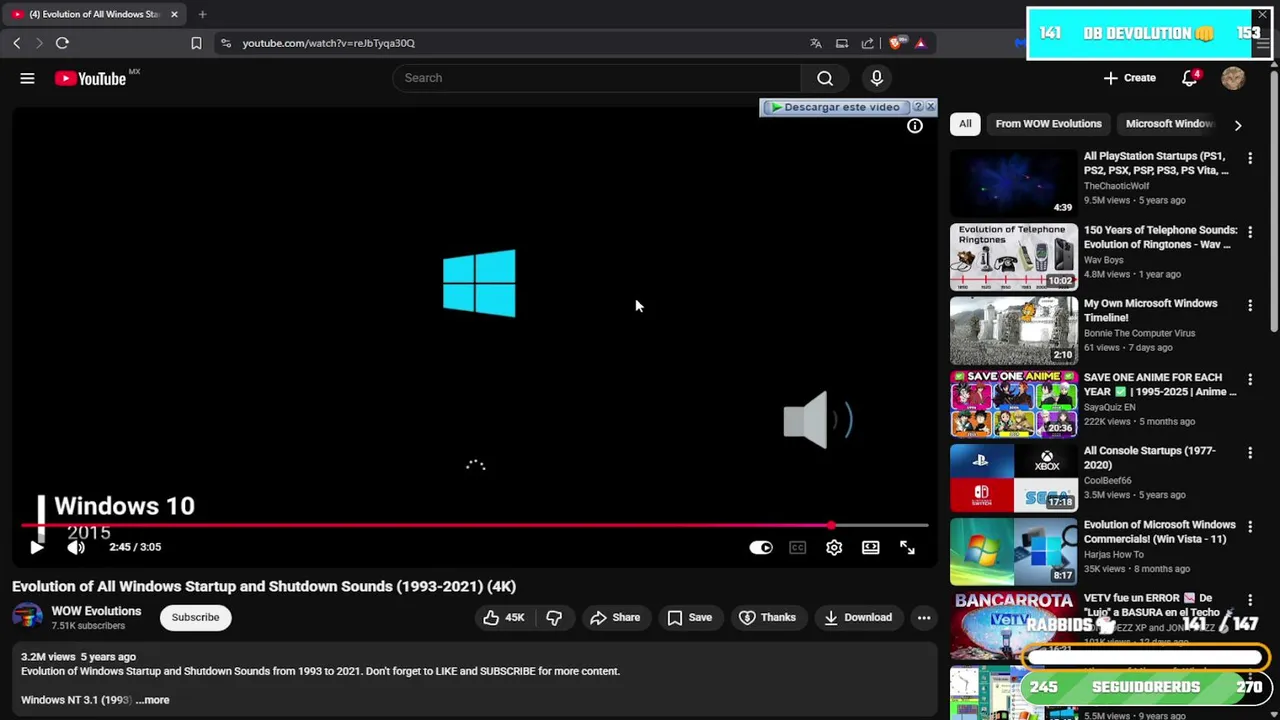Open browser translate icon

[x=816, y=43]
